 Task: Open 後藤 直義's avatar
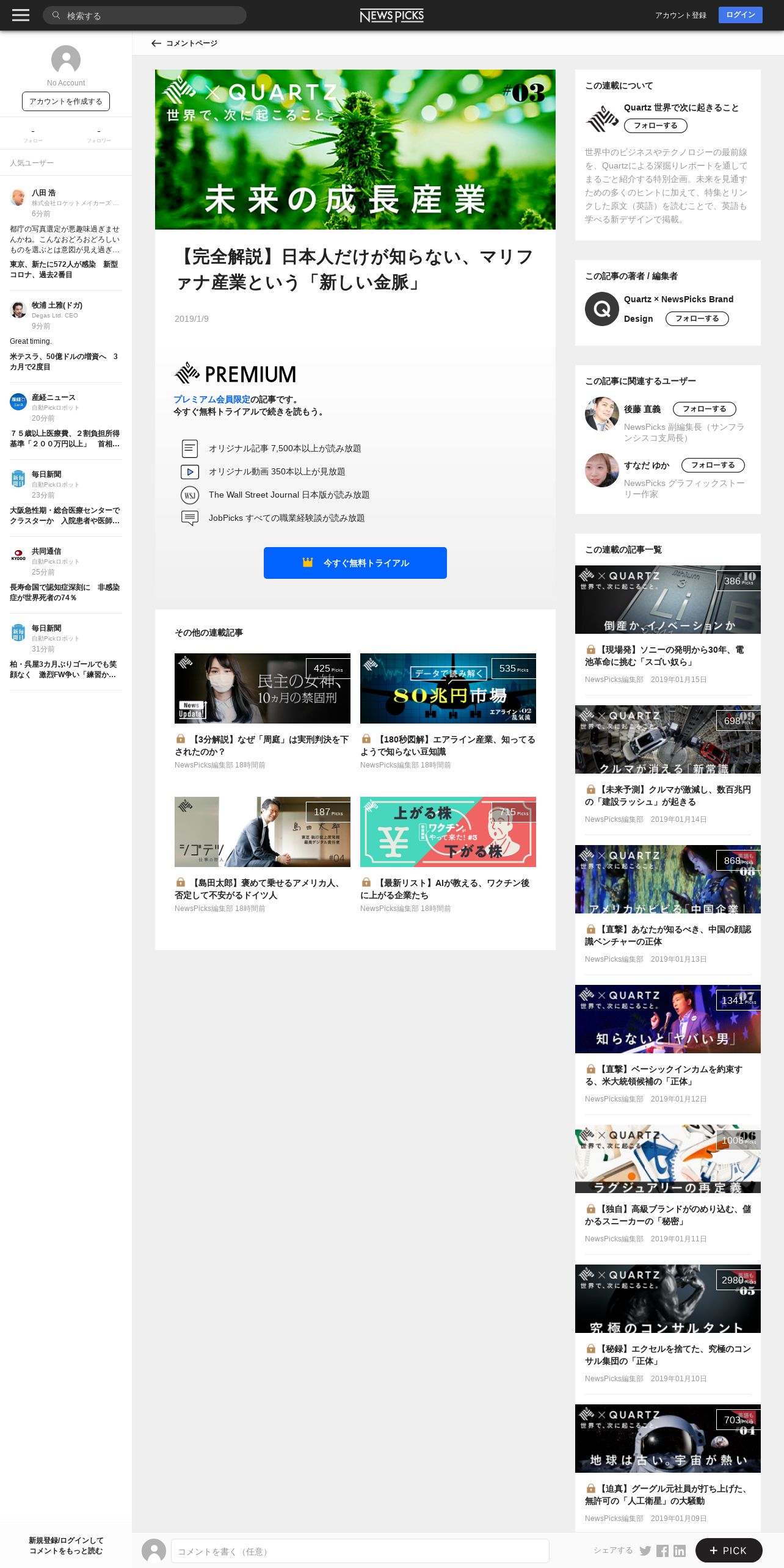tap(602, 414)
